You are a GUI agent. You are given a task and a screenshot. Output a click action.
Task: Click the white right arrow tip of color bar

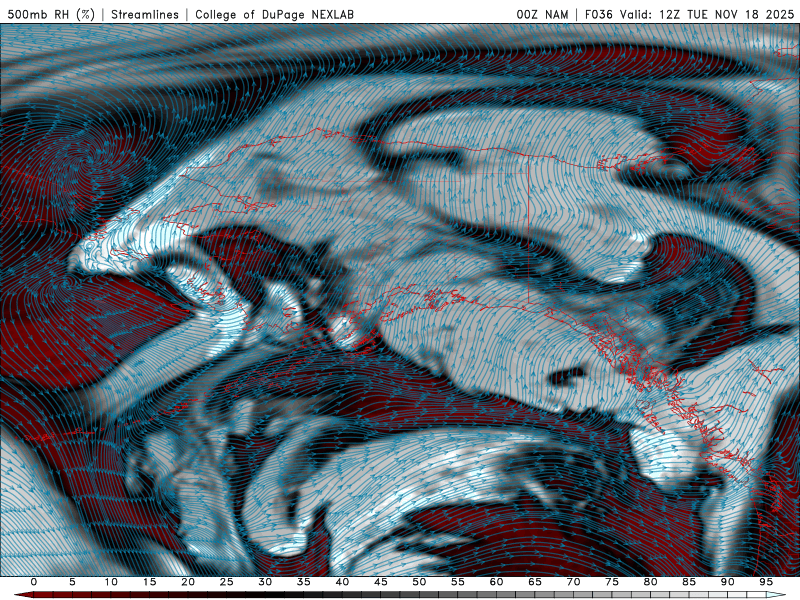(777, 595)
